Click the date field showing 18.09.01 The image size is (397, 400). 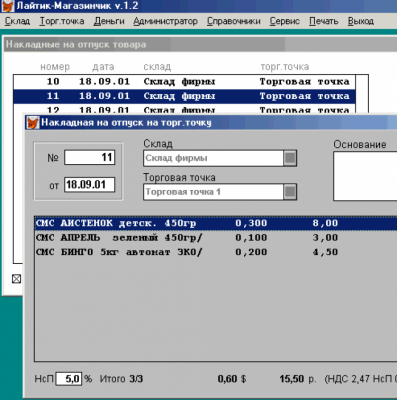click(x=90, y=185)
